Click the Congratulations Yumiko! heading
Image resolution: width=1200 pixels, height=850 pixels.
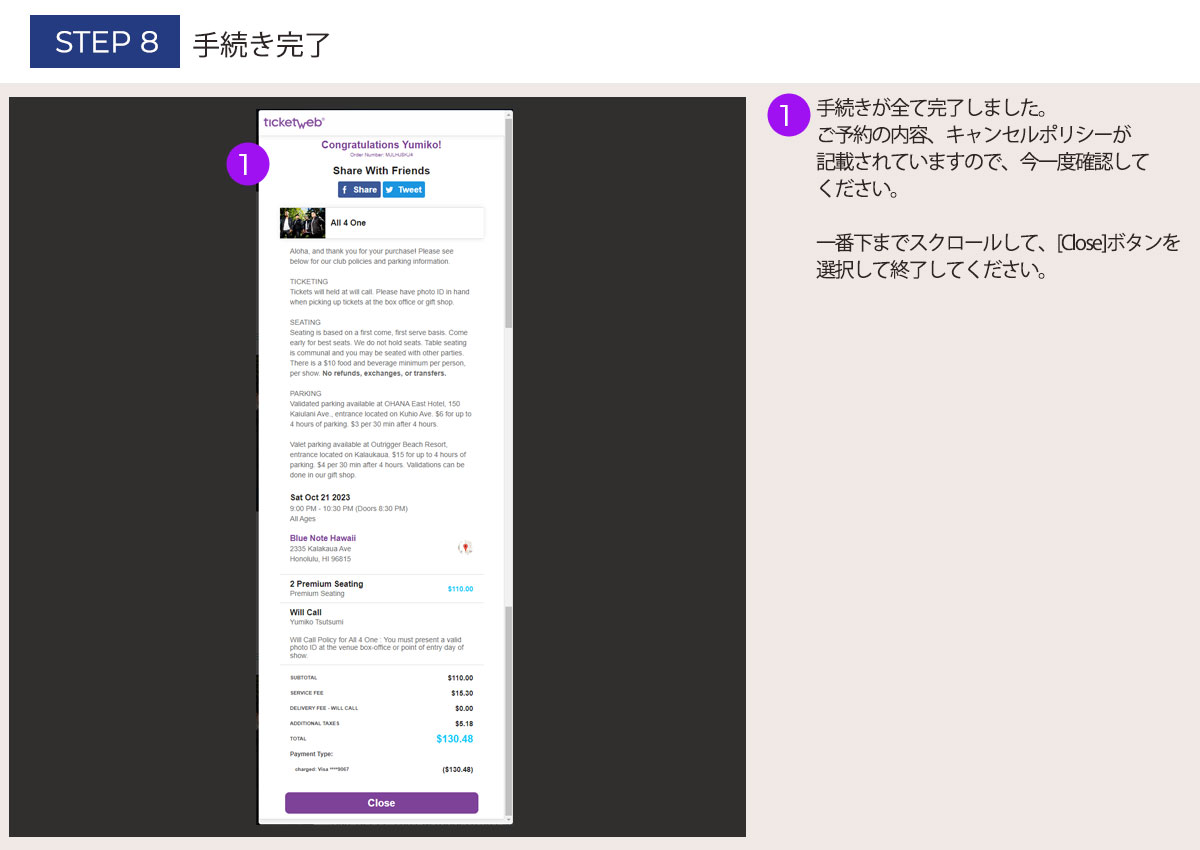pos(381,145)
